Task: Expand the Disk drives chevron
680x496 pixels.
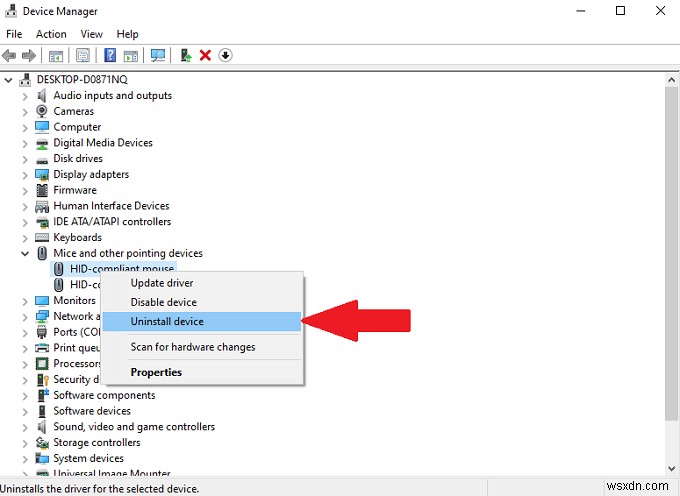Action: pos(25,159)
